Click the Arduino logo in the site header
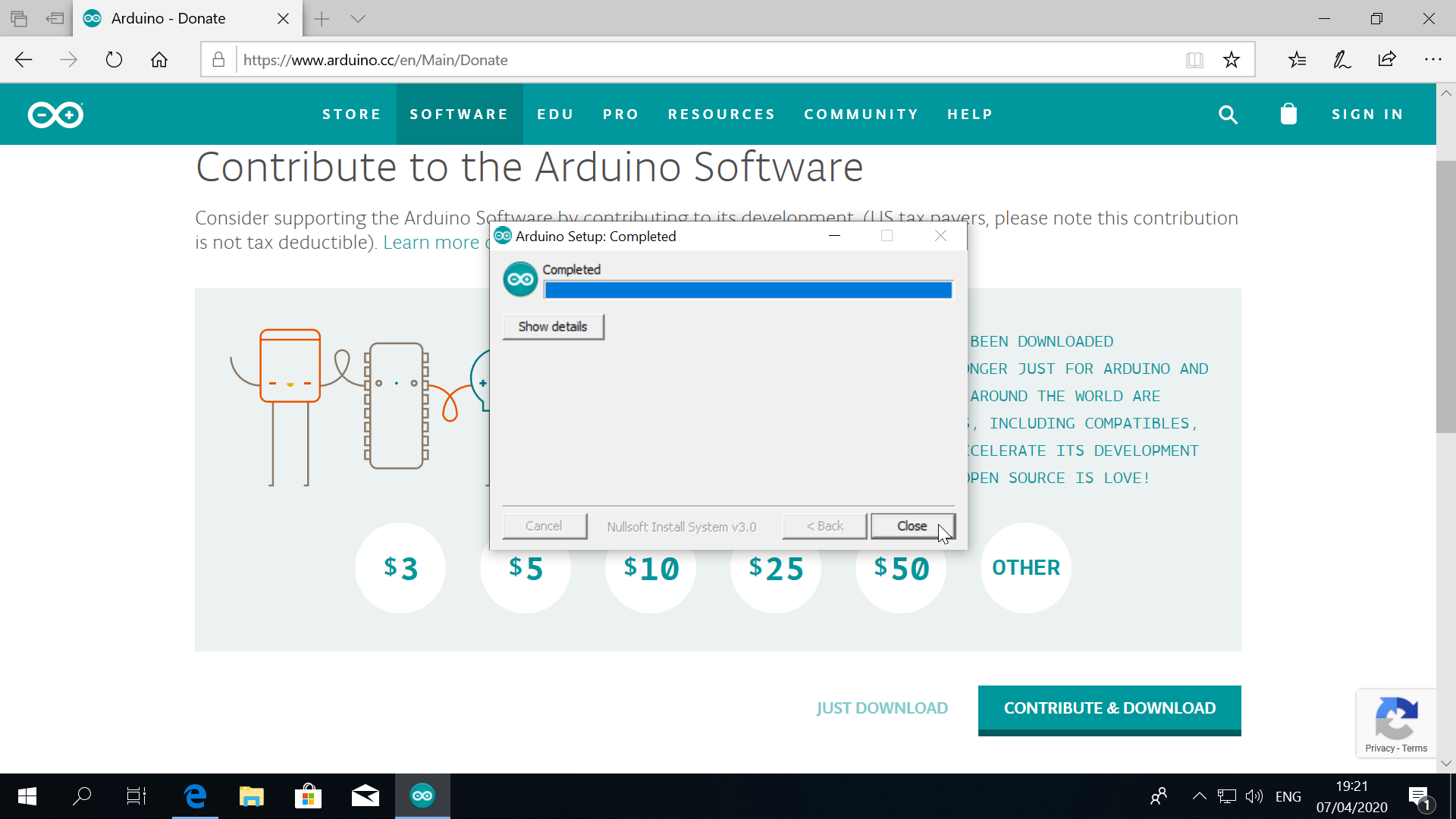The image size is (1456, 819). pos(55,115)
